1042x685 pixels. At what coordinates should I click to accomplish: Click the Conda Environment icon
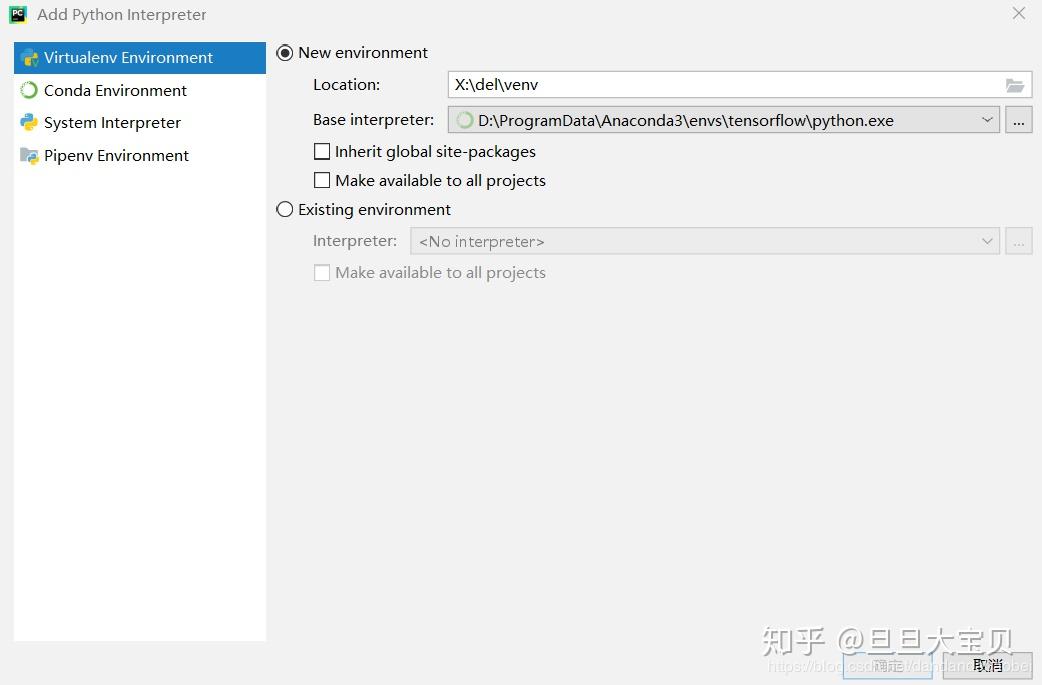click(27, 90)
